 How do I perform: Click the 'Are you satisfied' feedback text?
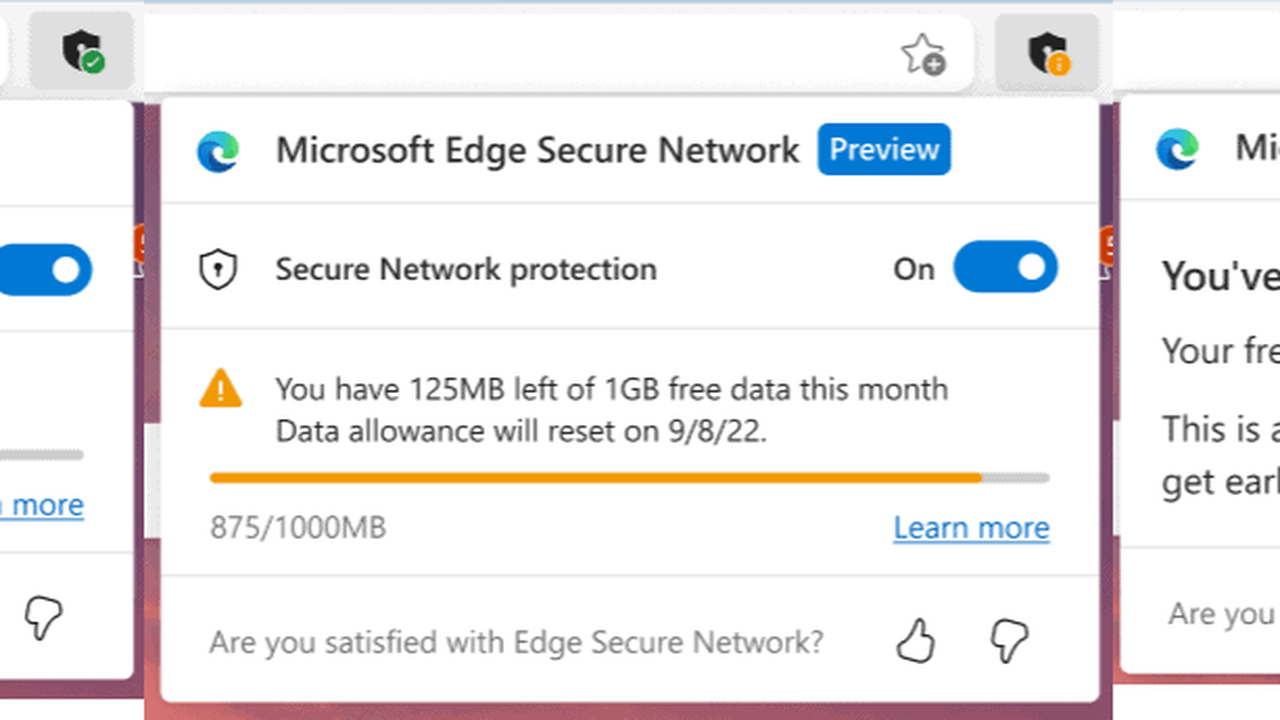tap(515, 641)
